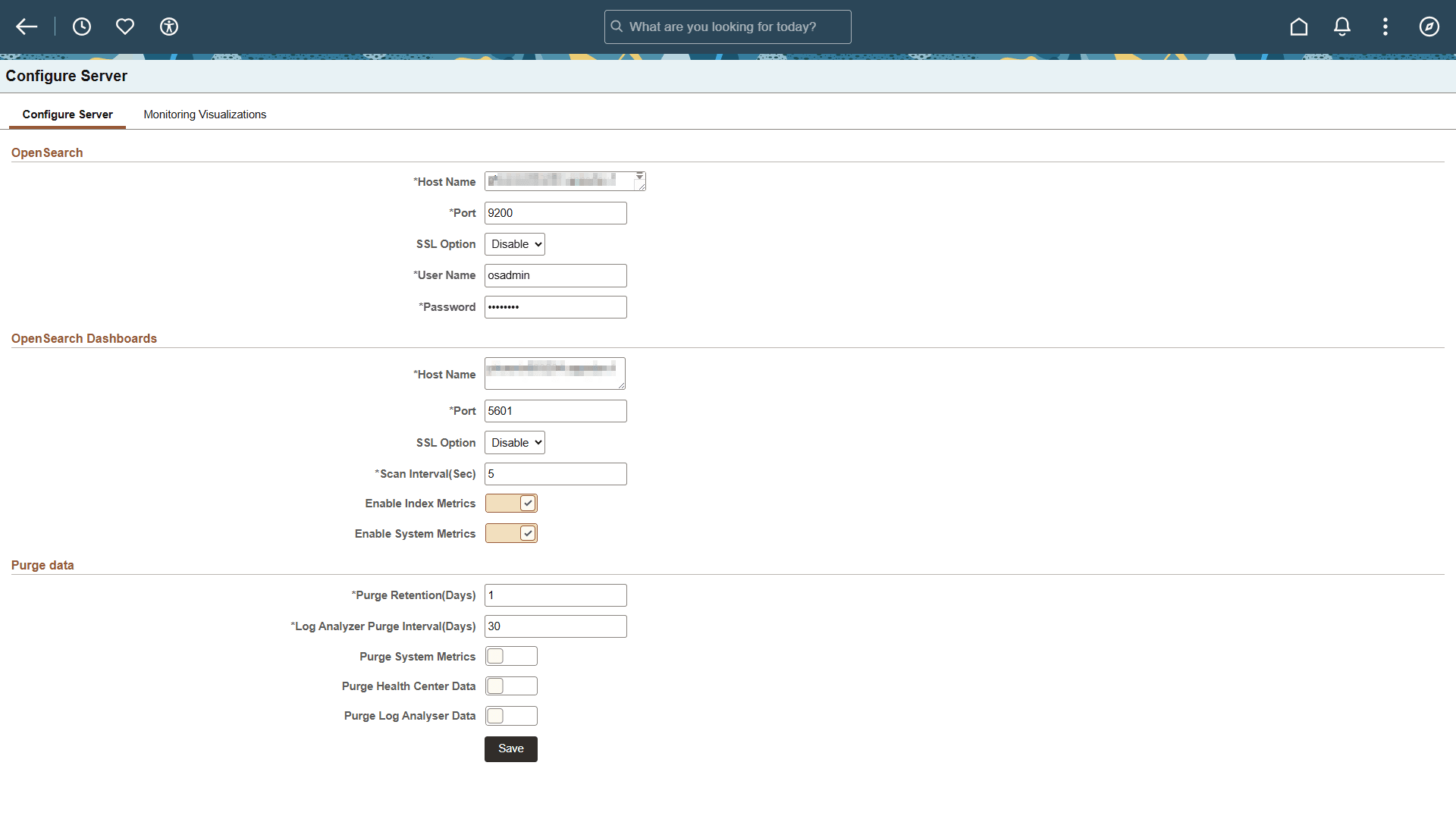This screenshot has height=819, width=1456.
Task: Click the OpenSearch section heading
Action: pyautogui.click(x=47, y=153)
